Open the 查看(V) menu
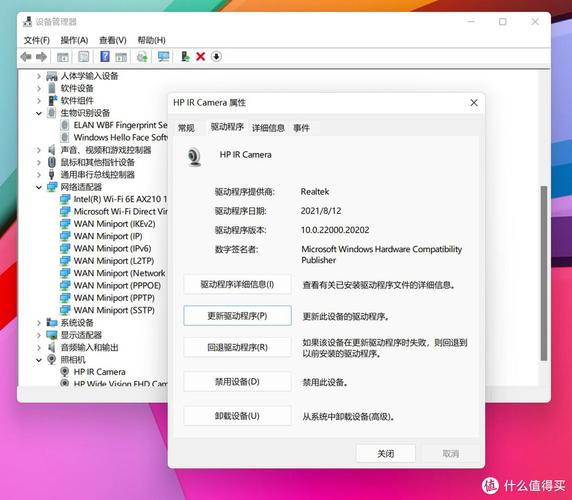This screenshot has height=500, width=572. coord(113,40)
